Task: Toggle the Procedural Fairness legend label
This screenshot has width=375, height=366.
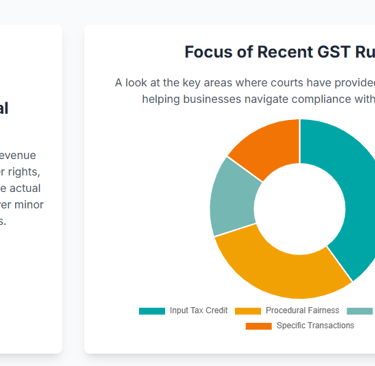Action: 302,310
